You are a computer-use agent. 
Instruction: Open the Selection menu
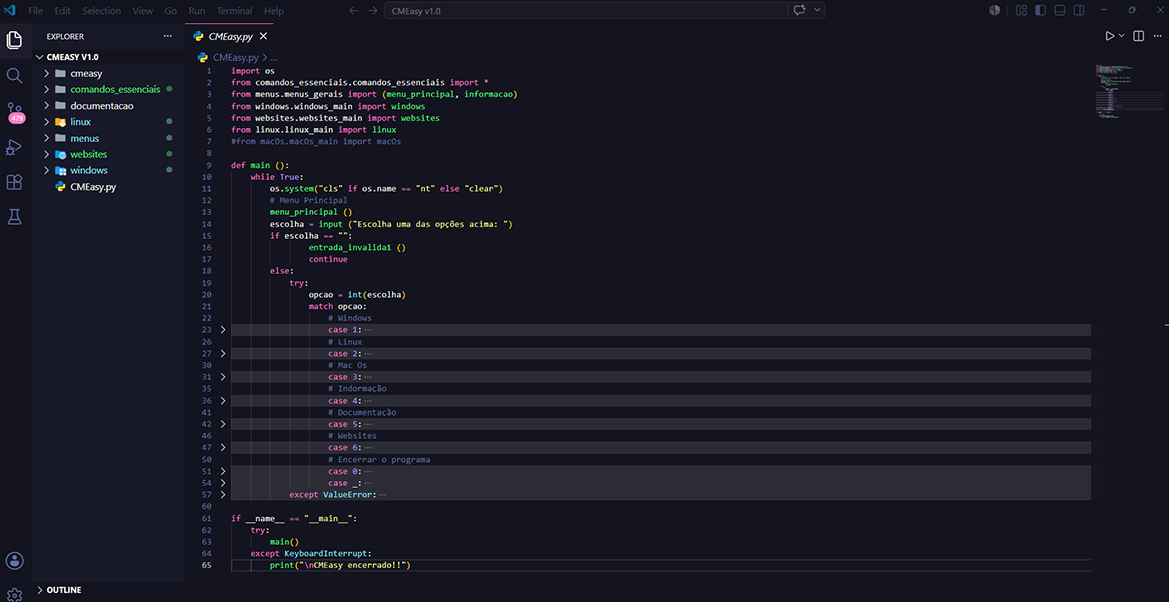click(101, 11)
